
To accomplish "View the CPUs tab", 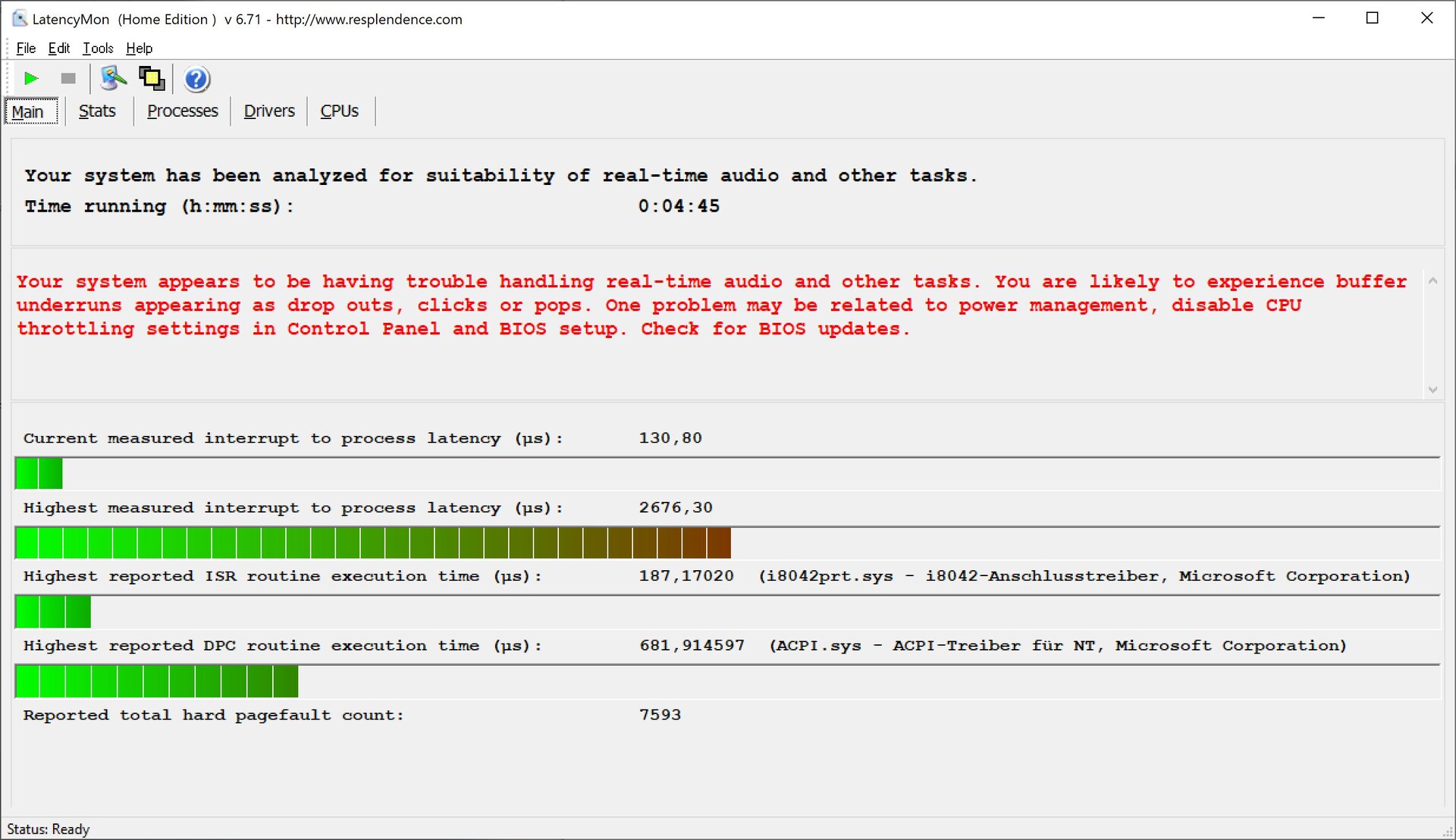I will (x=339, y=111).
